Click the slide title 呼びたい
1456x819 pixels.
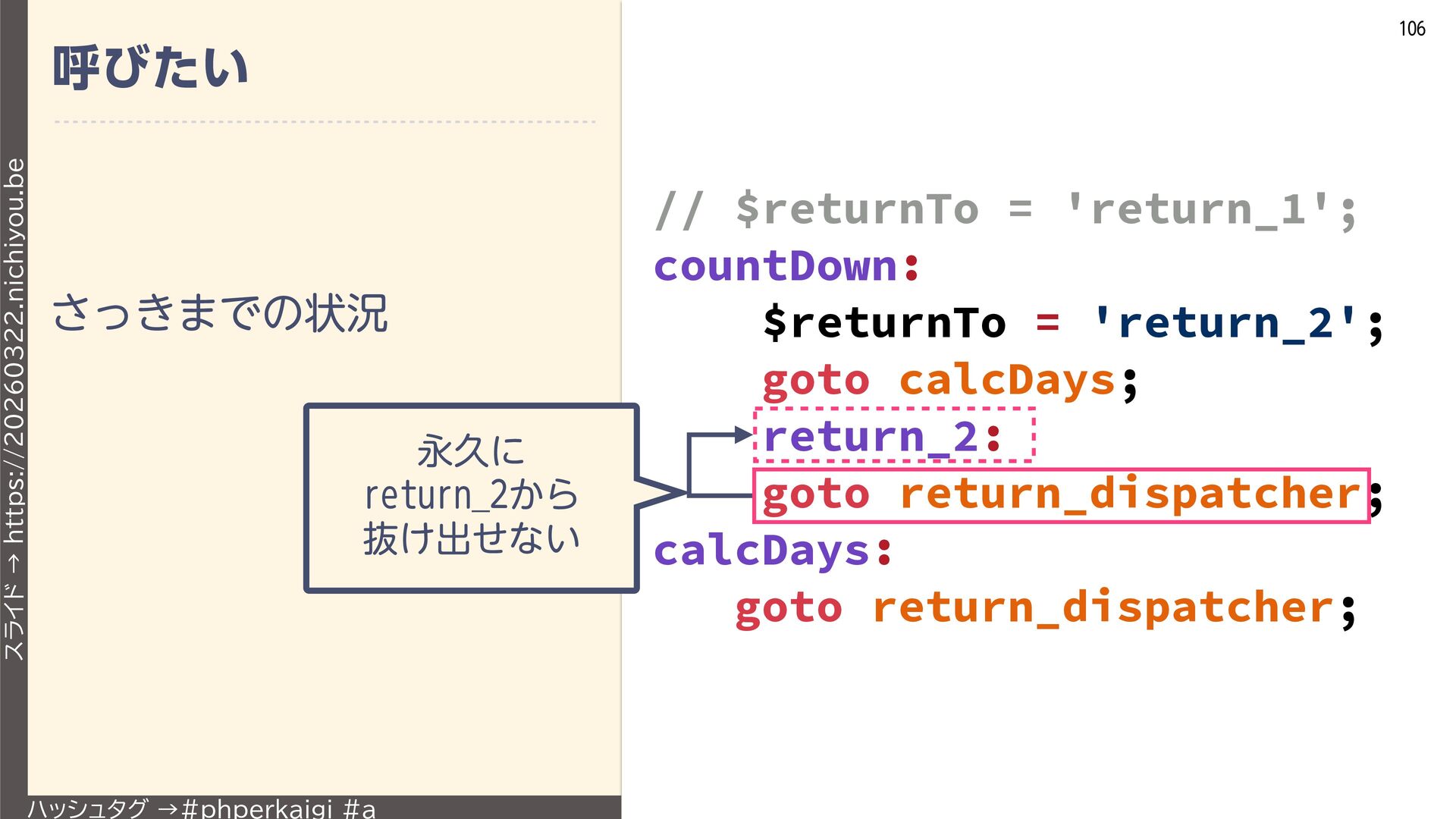point(150,67)
